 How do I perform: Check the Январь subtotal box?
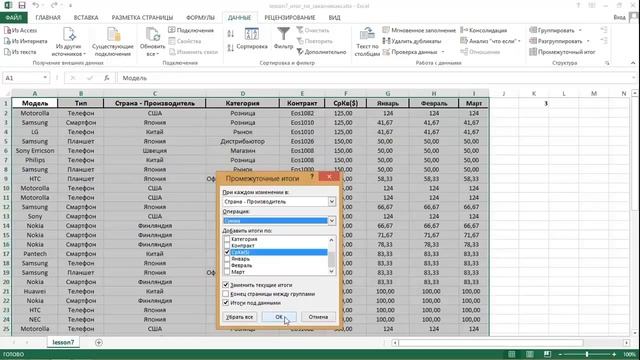coord(227,259)
